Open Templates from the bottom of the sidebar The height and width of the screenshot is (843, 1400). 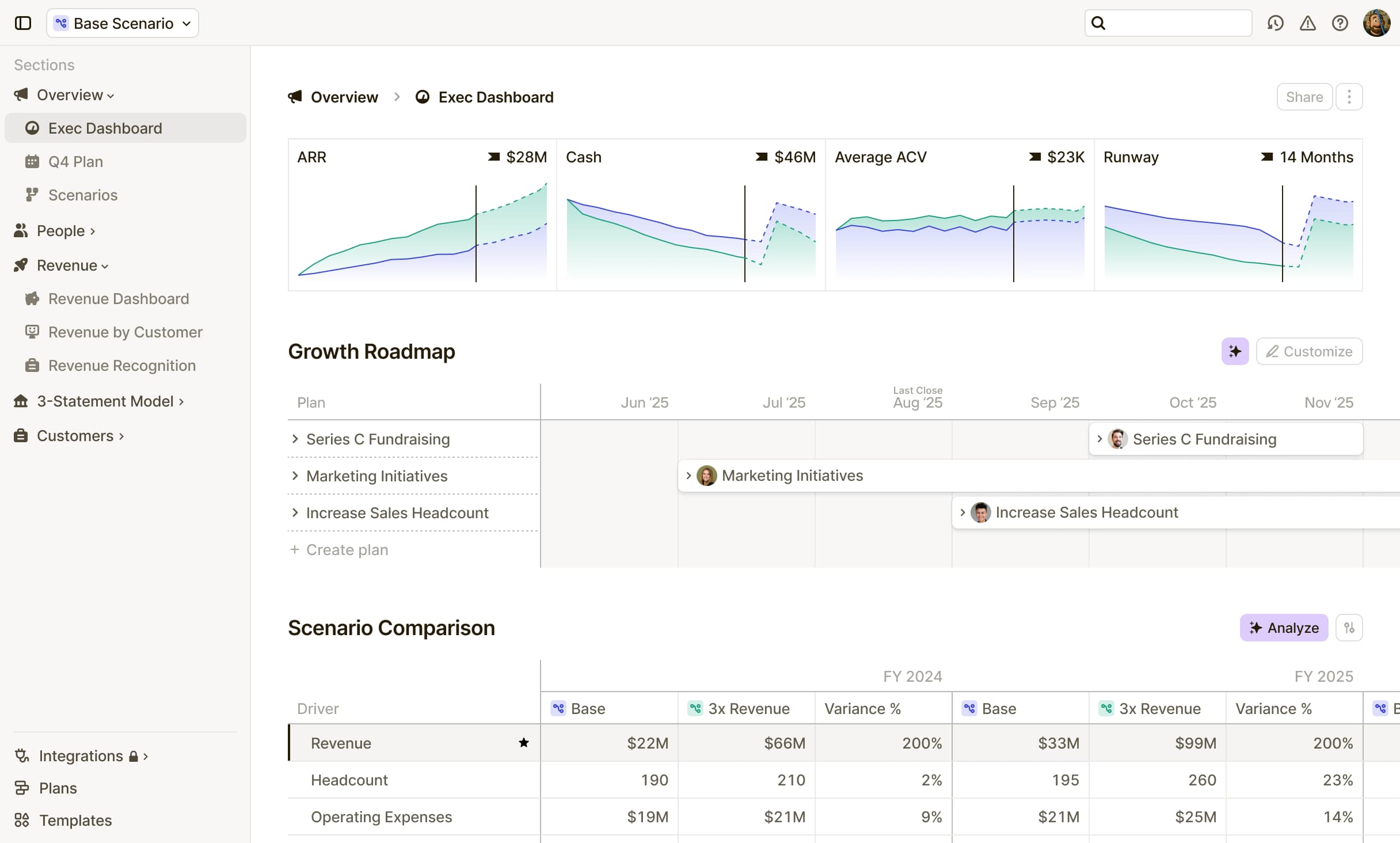point(74,820)
